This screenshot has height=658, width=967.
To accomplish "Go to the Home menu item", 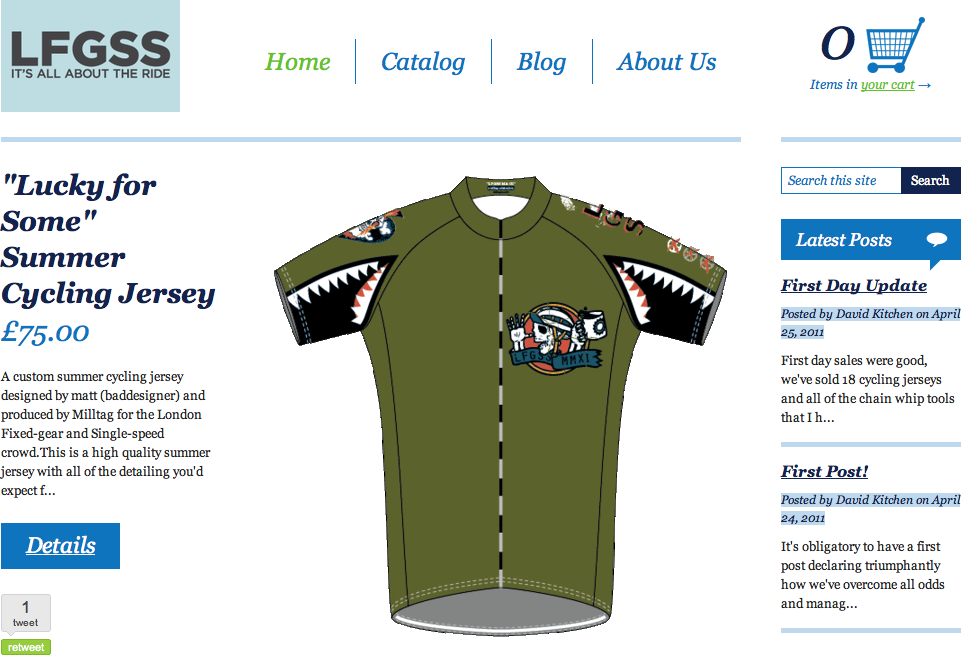I will pyautogui.click(x=297, y=62).
